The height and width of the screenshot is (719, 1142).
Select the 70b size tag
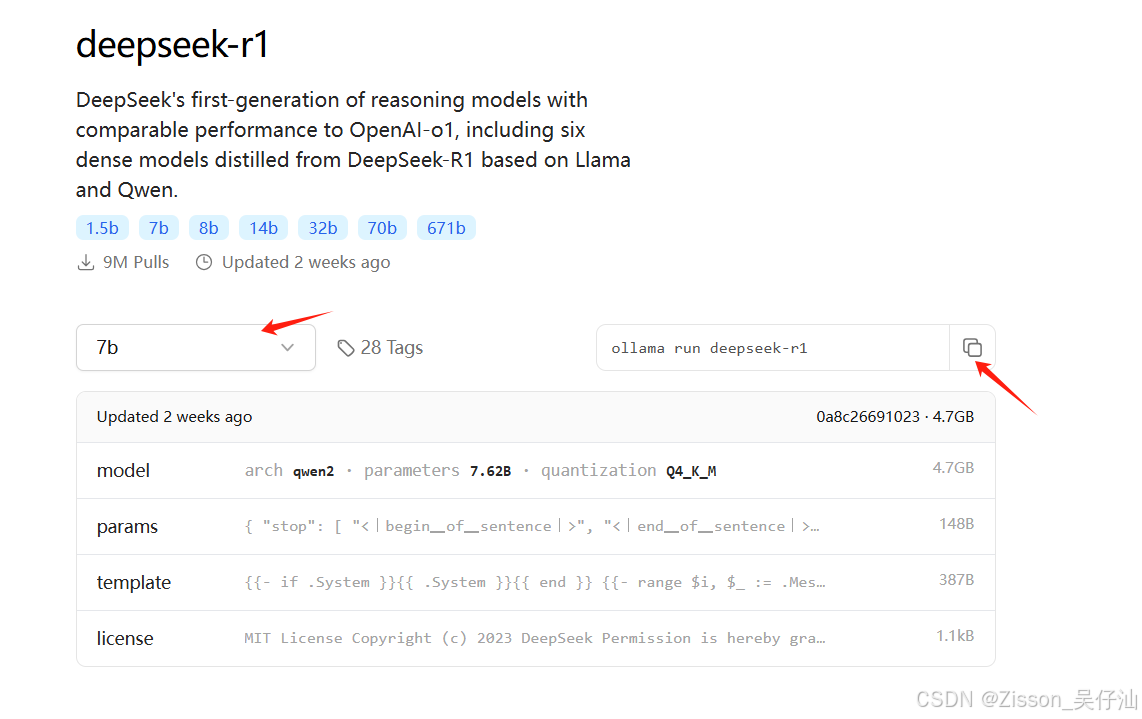(382, 228)
